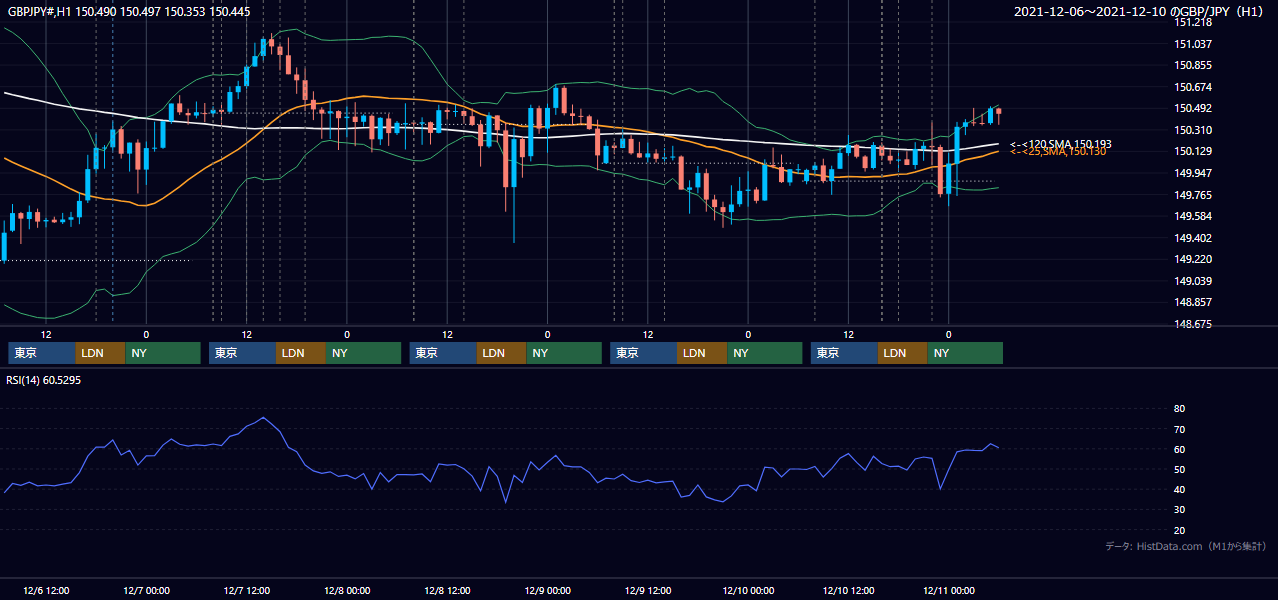Click the 12/8 12:00 time axis label
The image size is (1278, 600).
click(x=447, y=590)
